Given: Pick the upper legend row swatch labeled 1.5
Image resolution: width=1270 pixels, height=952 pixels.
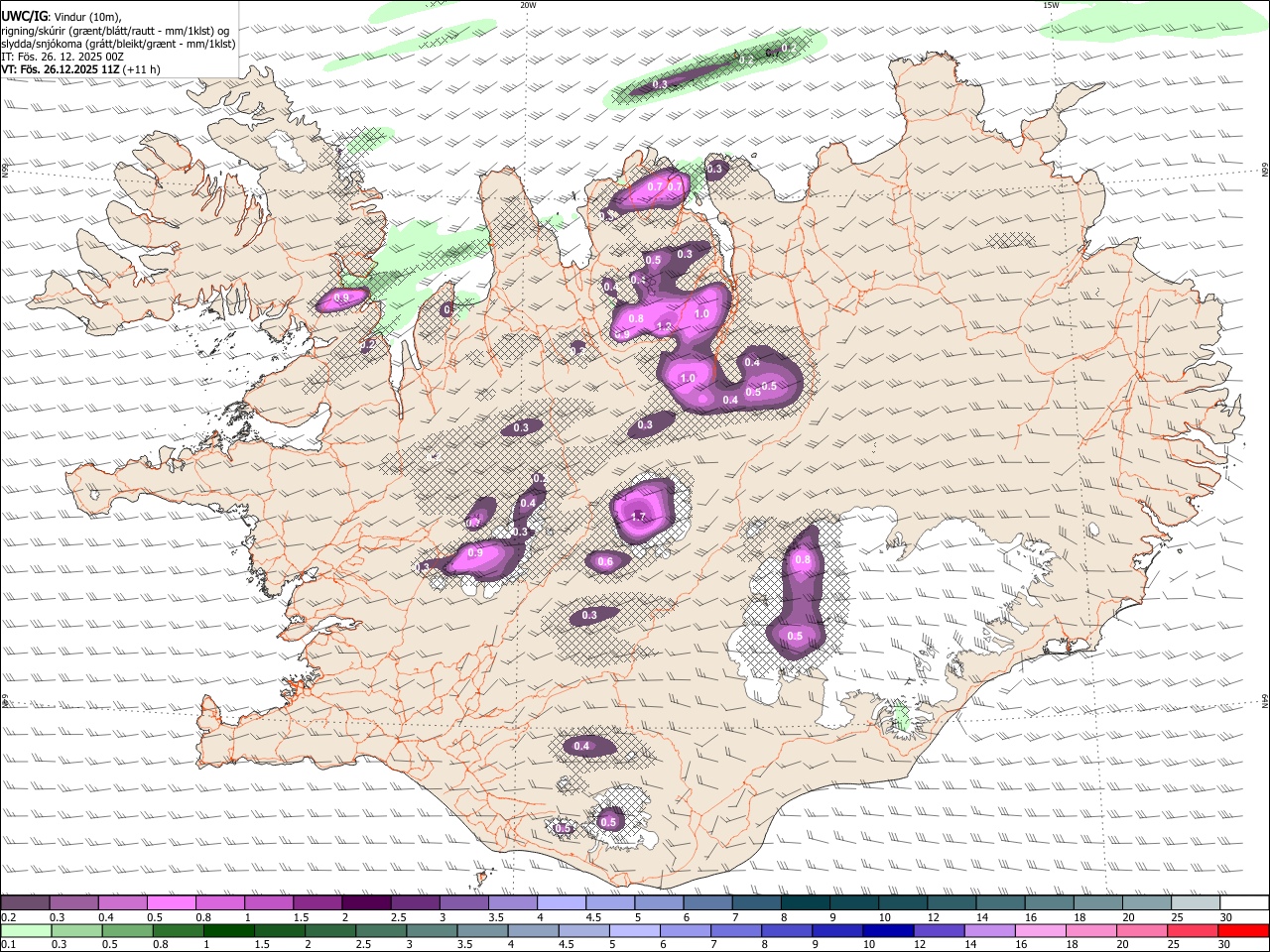Looking at the screenshot, I should click(x=317, y=903).
